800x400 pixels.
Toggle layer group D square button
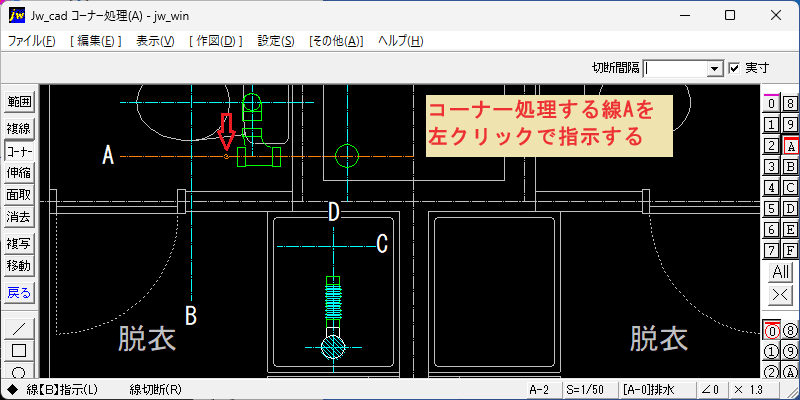click(790, 208)
